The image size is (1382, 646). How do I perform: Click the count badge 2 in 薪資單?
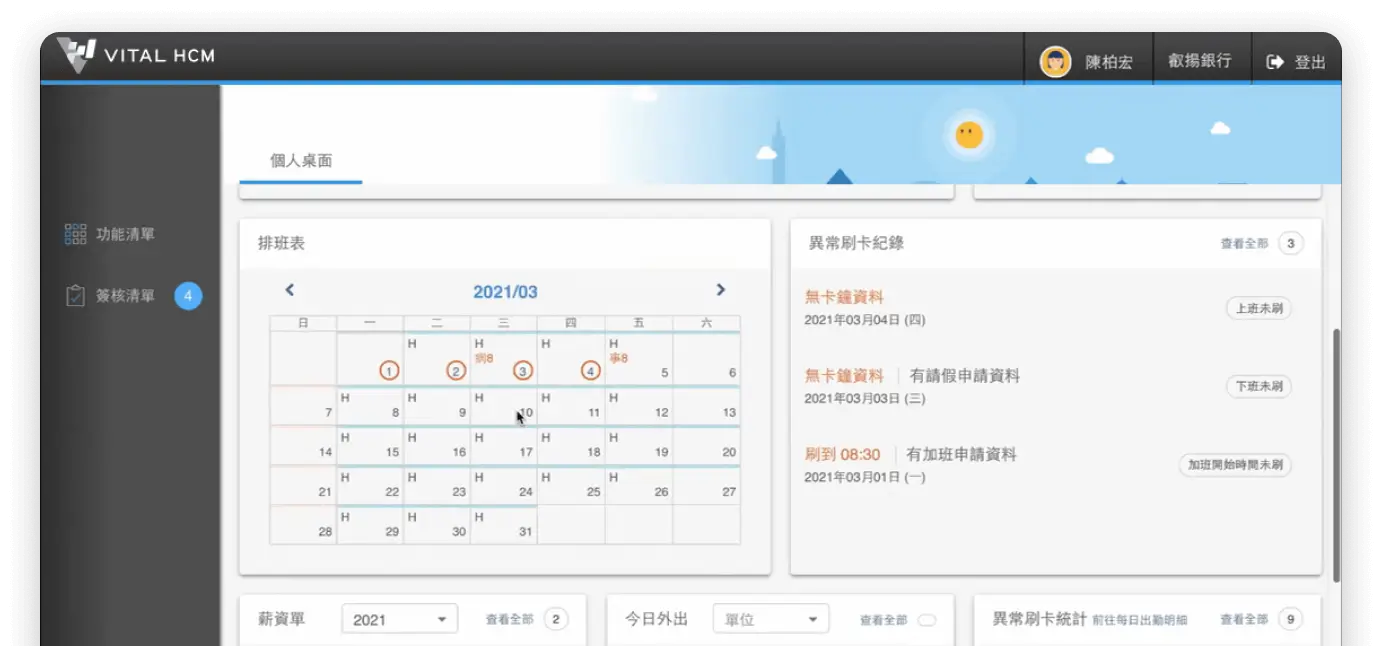pos(556,619)
